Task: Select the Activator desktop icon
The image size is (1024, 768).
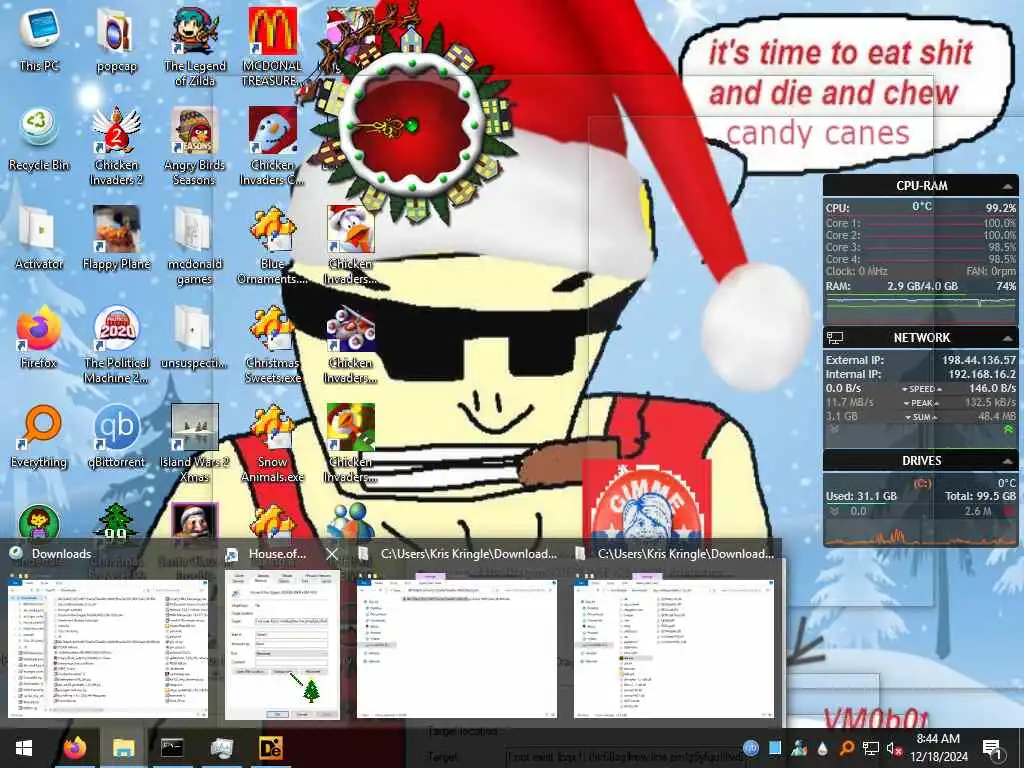Action: tap(39, 238)
